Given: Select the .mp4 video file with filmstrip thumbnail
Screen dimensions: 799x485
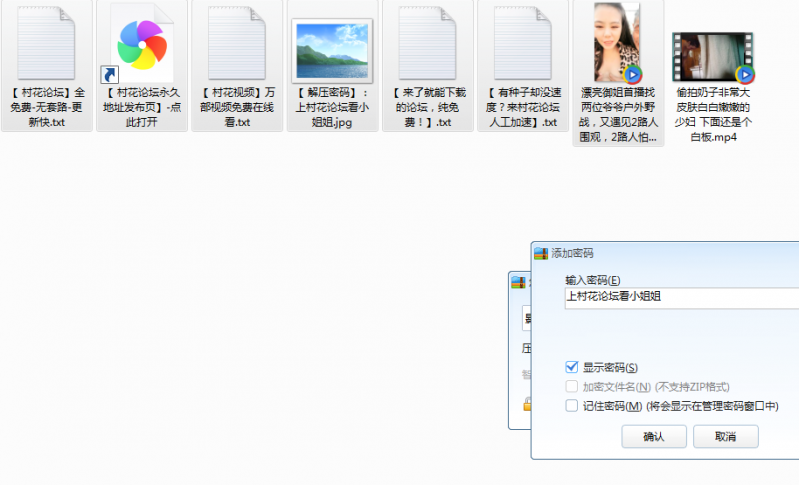Looking at the screenshot, I should pyautogui.click(x=713, y=55).
